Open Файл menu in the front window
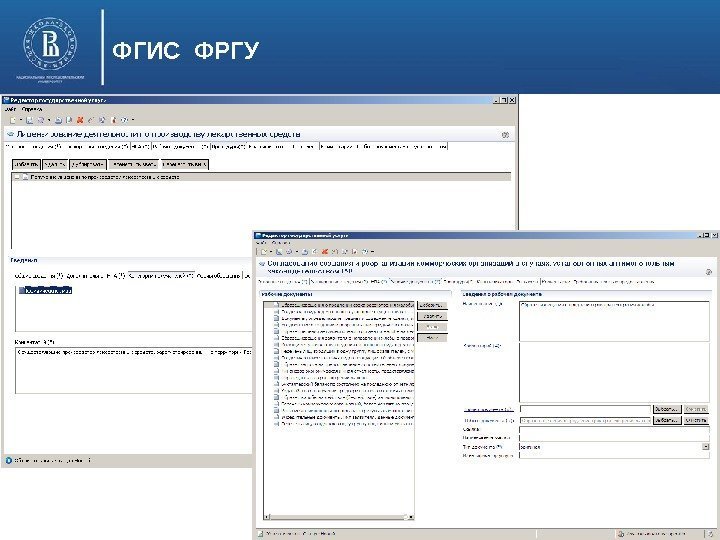Viewport: 720px width, 540px height. click(261, 242)
